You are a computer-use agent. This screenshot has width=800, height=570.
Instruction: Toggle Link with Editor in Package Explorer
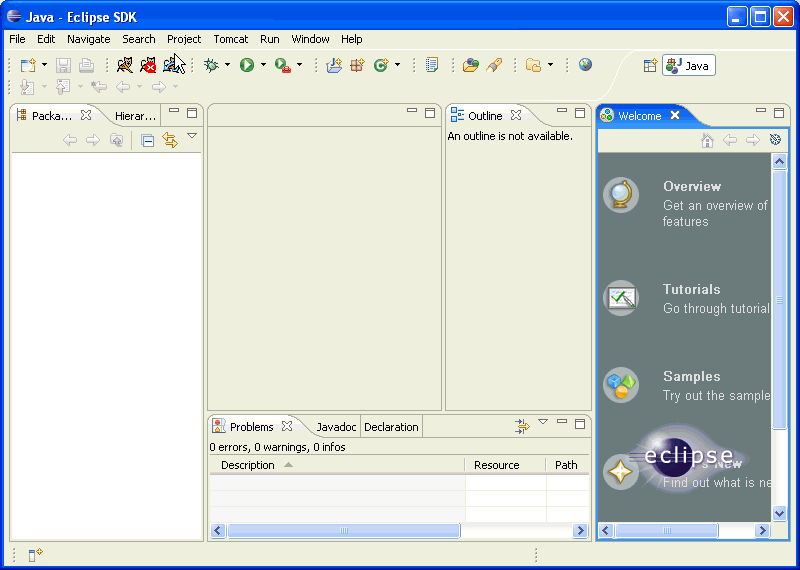[170, 141]
